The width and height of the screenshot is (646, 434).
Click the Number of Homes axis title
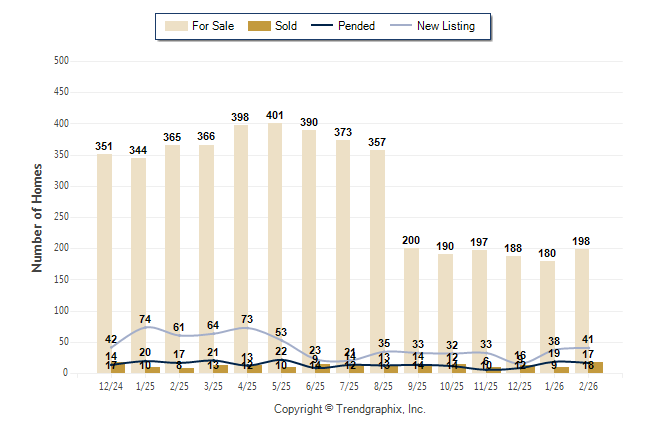(x=37, y=217)
